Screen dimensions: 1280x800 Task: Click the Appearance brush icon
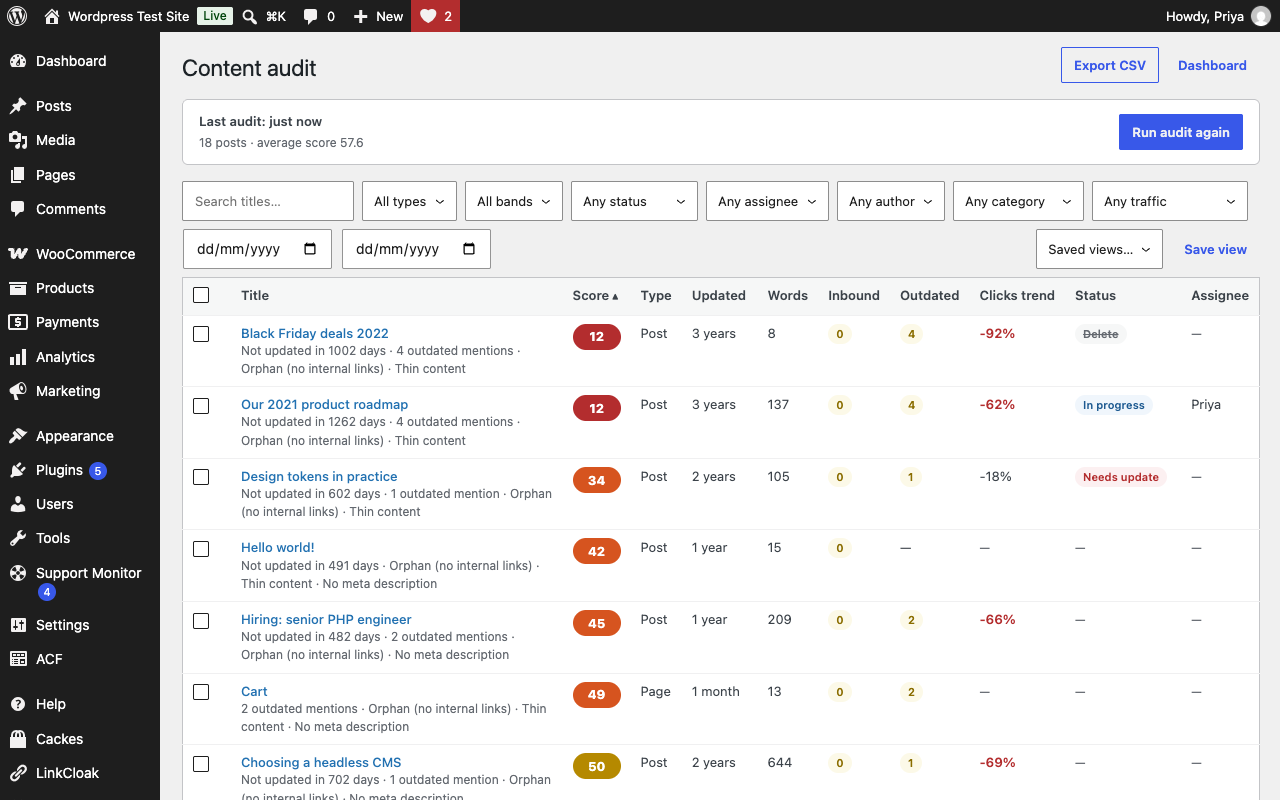click(18, 436)
